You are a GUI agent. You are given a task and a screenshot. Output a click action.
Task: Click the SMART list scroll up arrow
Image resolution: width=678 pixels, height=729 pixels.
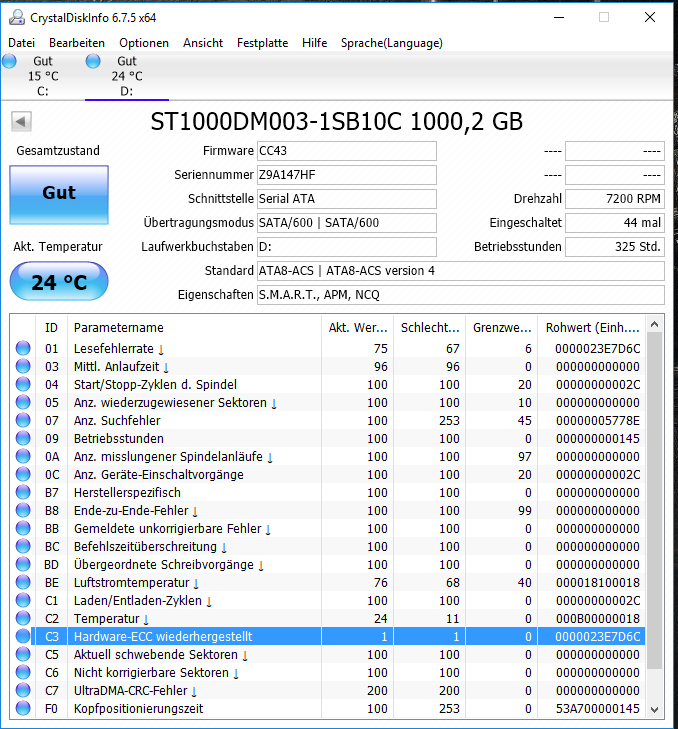coord(655,325)
